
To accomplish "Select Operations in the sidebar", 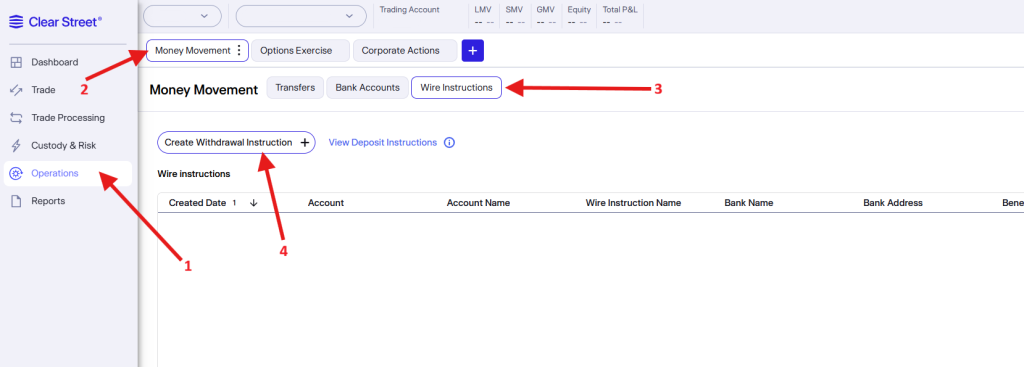I will pos(68,174).
